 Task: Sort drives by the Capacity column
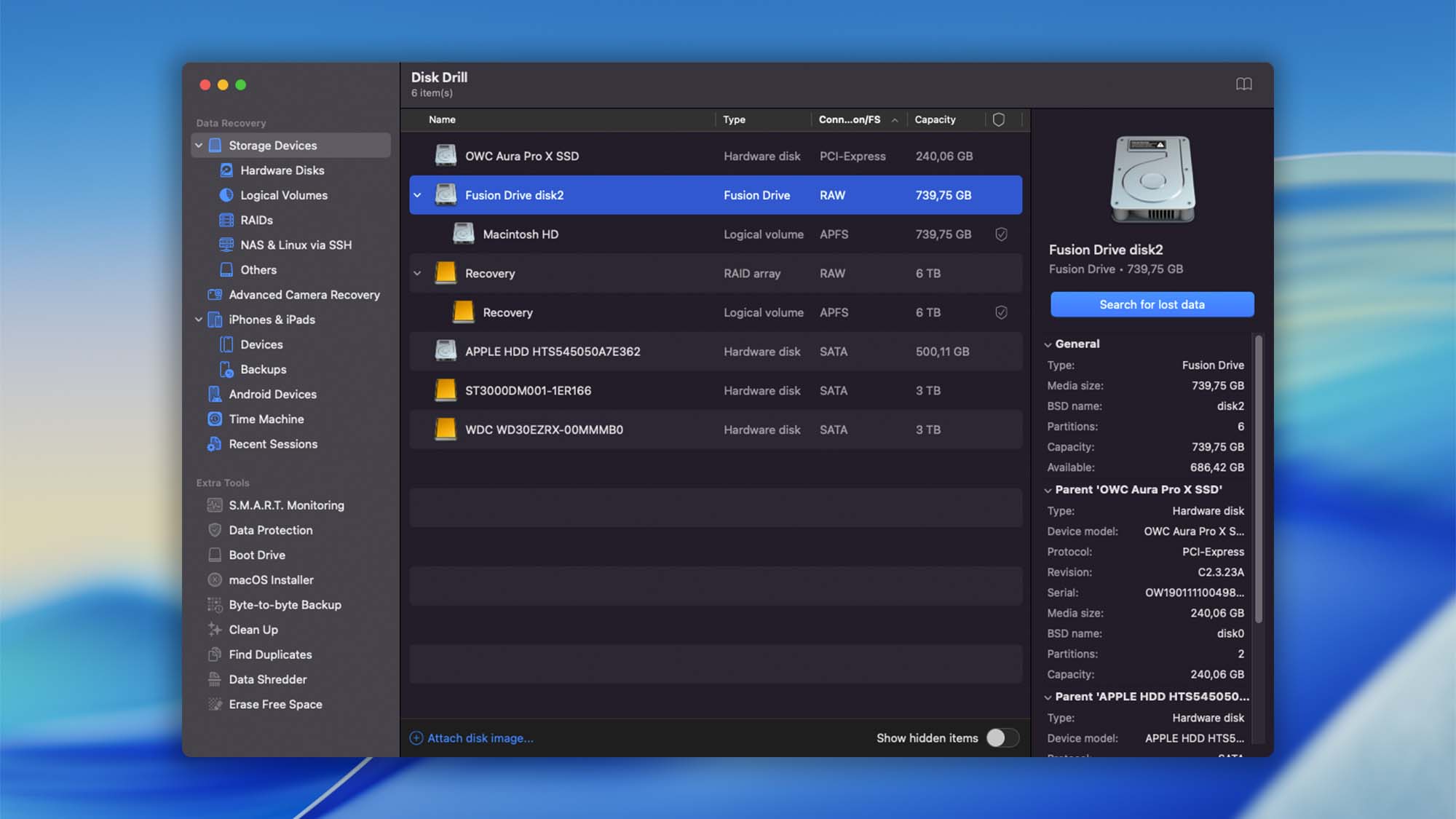point(935,119)
